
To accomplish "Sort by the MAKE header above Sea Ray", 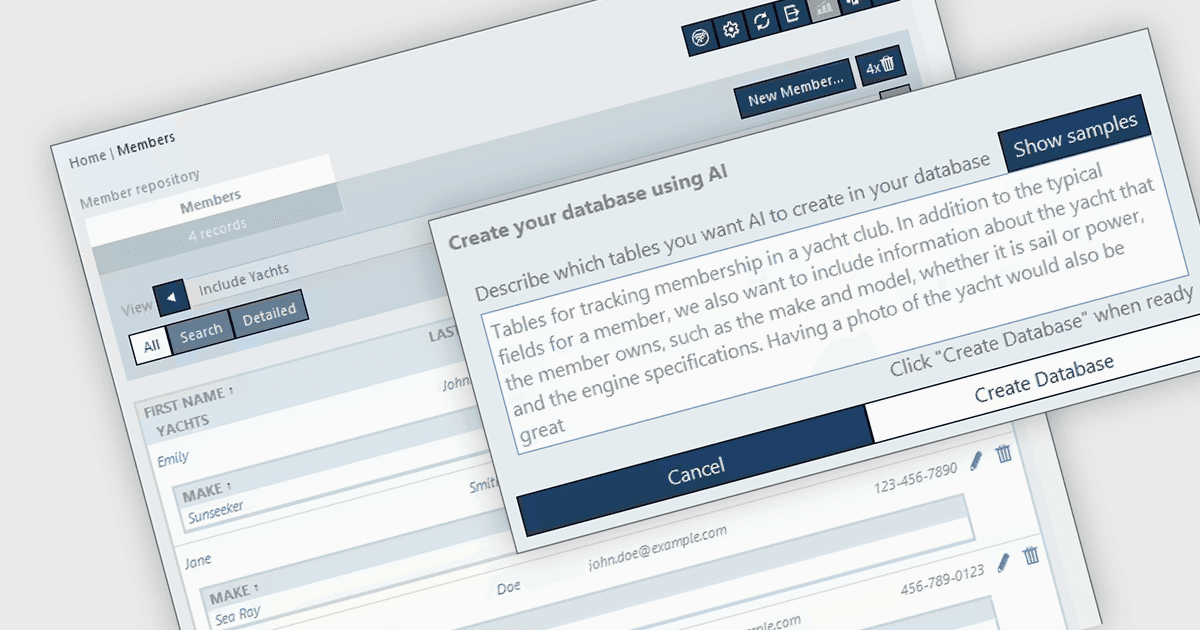I will point(233,593).
